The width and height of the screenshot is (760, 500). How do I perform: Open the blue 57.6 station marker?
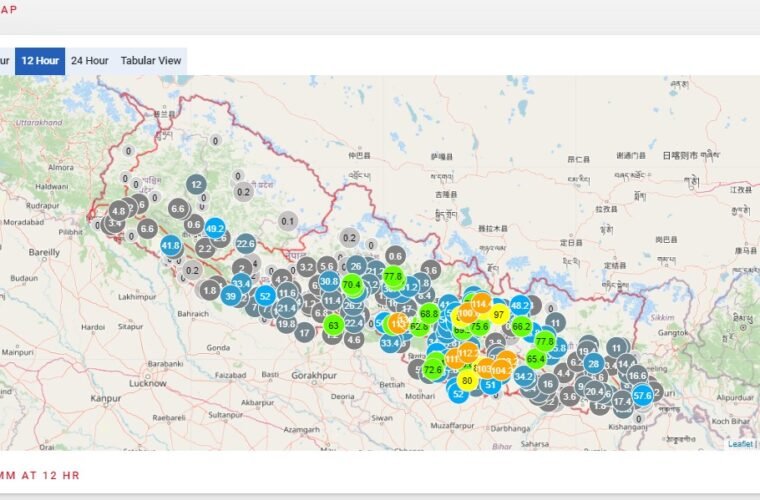coord(642,395)
